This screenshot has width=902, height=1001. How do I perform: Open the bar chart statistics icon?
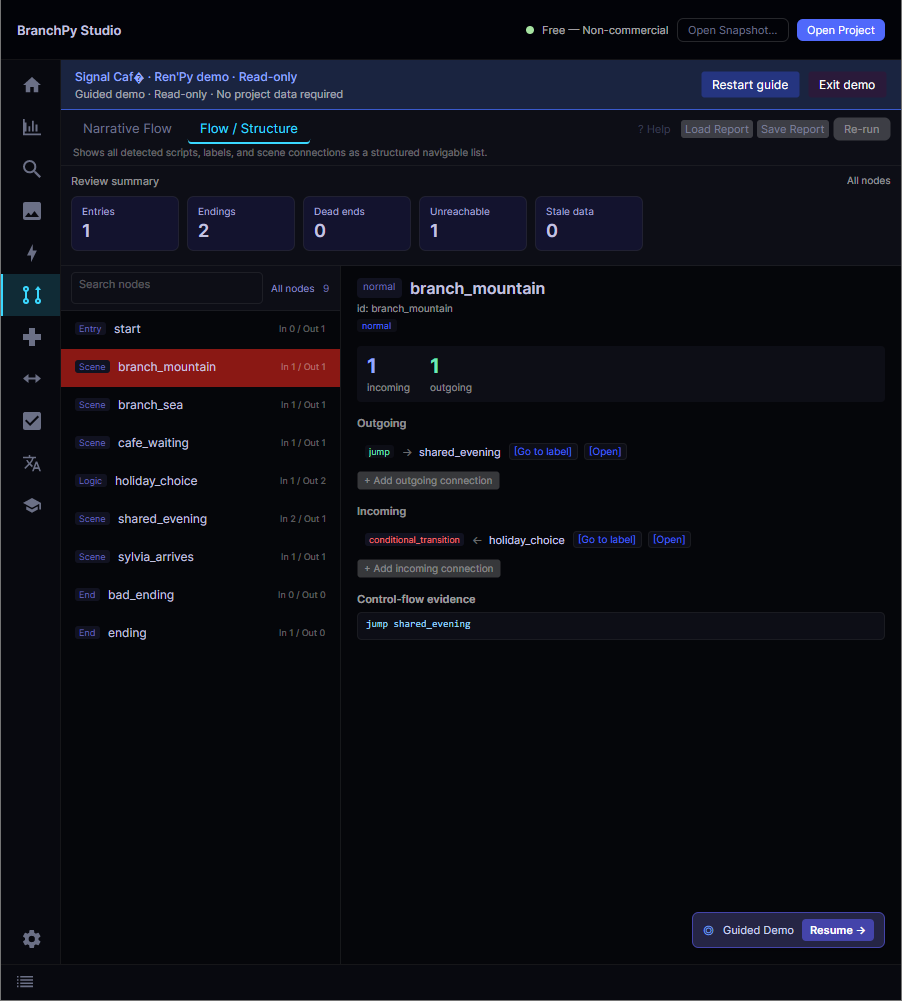pyautogui.click(x=31, y=127)
